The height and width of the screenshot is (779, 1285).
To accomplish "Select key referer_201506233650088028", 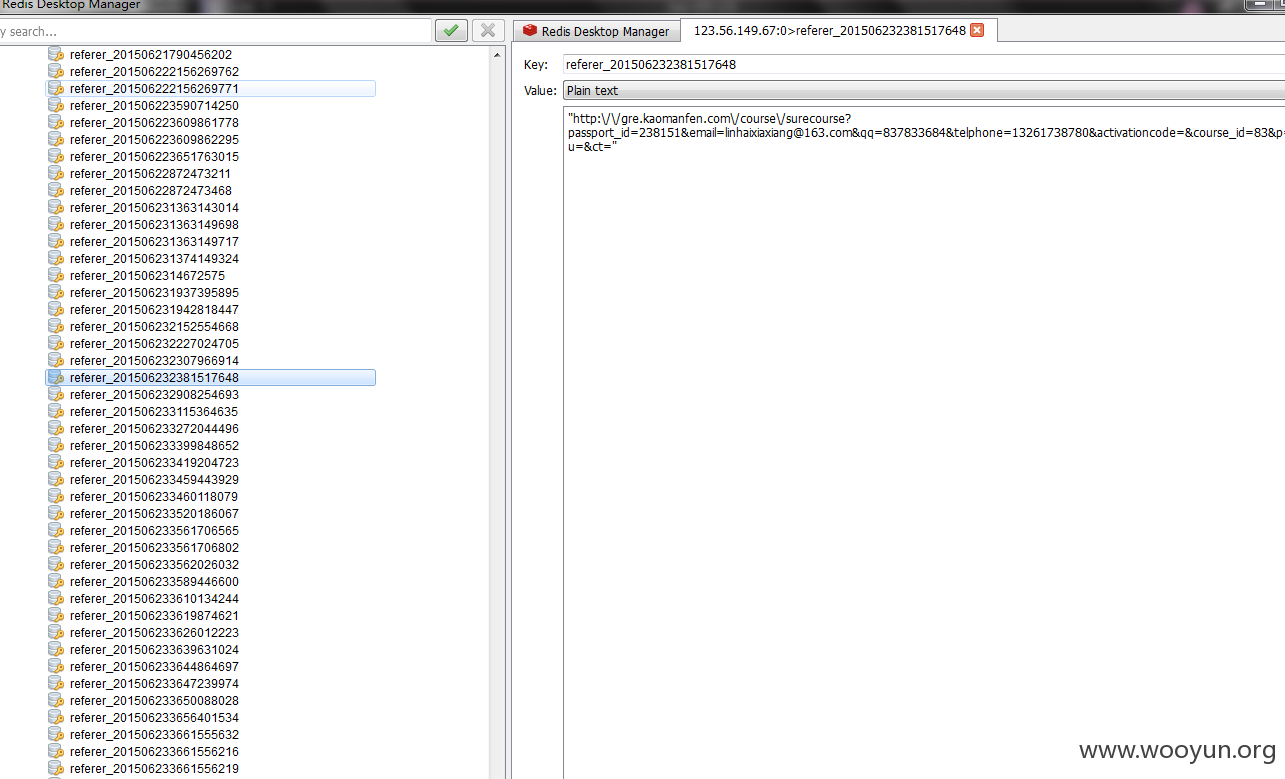I will pos(154,701).
